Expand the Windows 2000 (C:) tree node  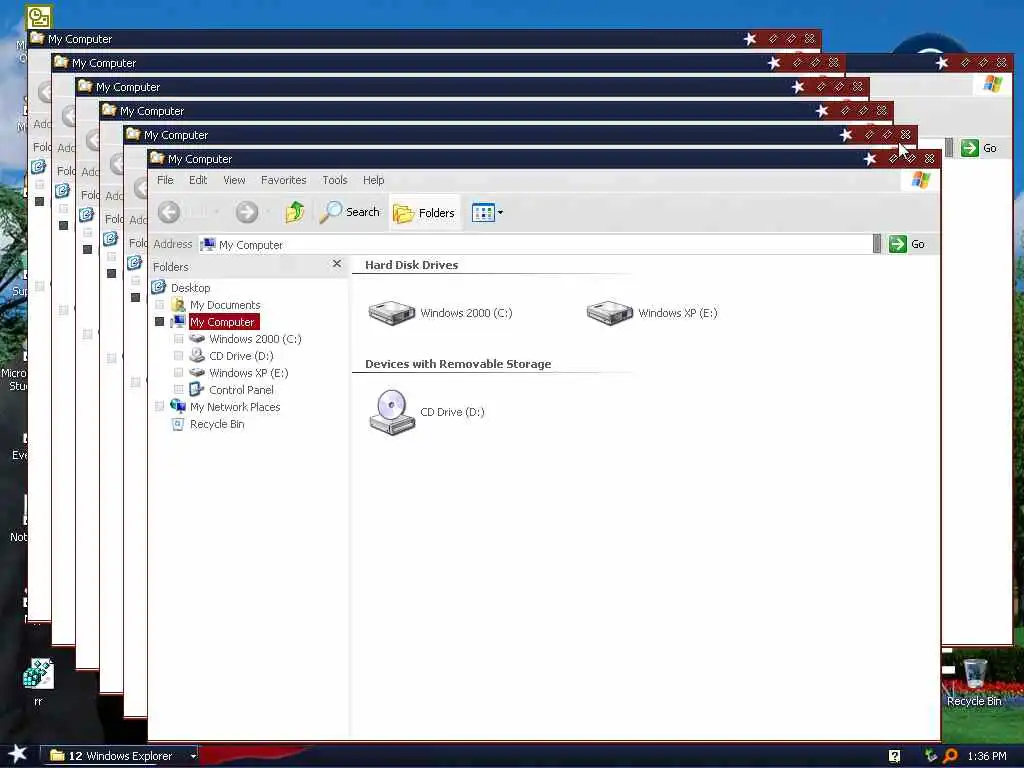(x=178, y=338)
